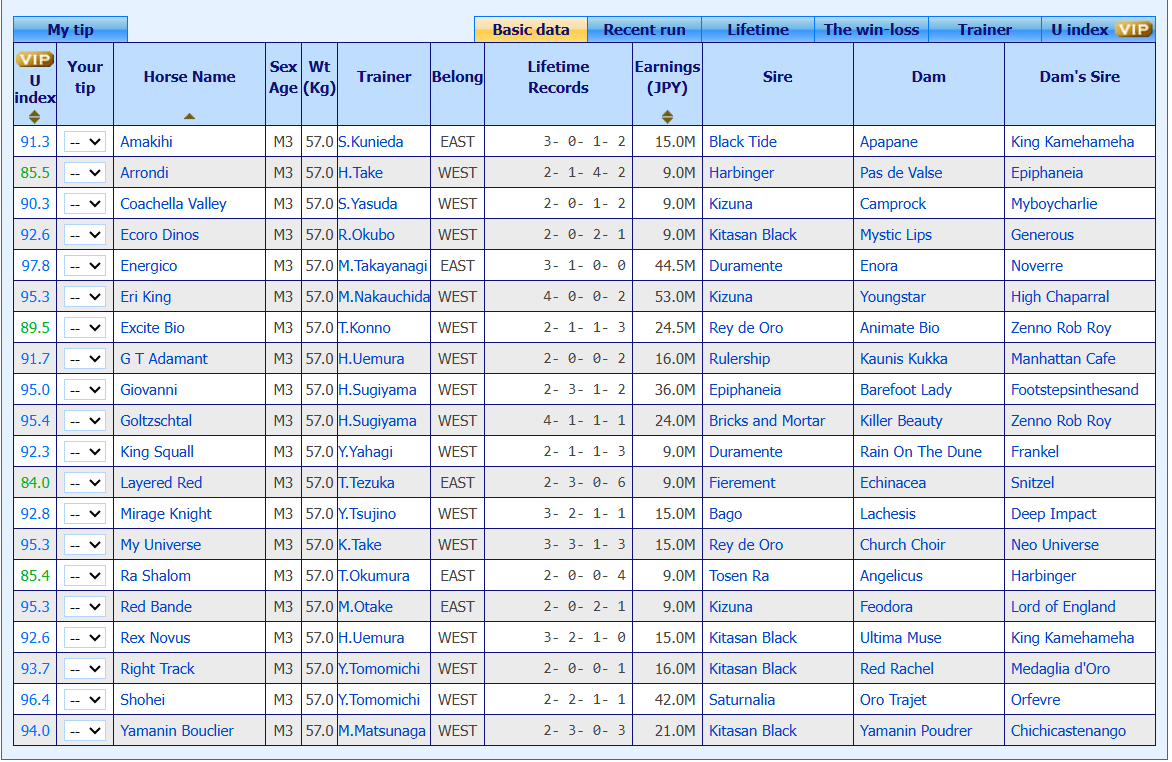Open Your tip dropdown for Eri King
The height and width of the screenshot is (762, 1172).
tap(84, 297)
